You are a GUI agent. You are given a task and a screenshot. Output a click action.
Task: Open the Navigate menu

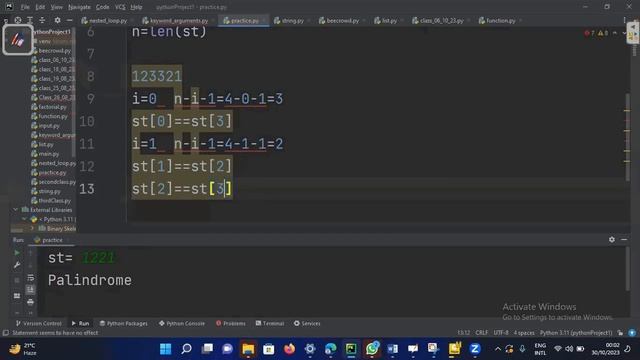coord(79,7)
